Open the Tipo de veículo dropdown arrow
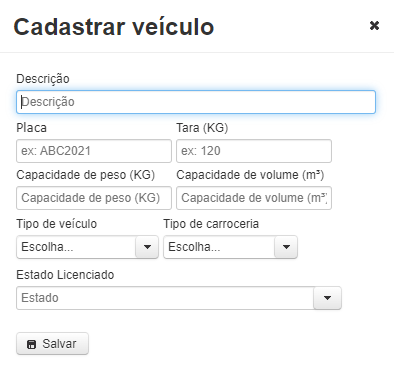 [147, 247]
